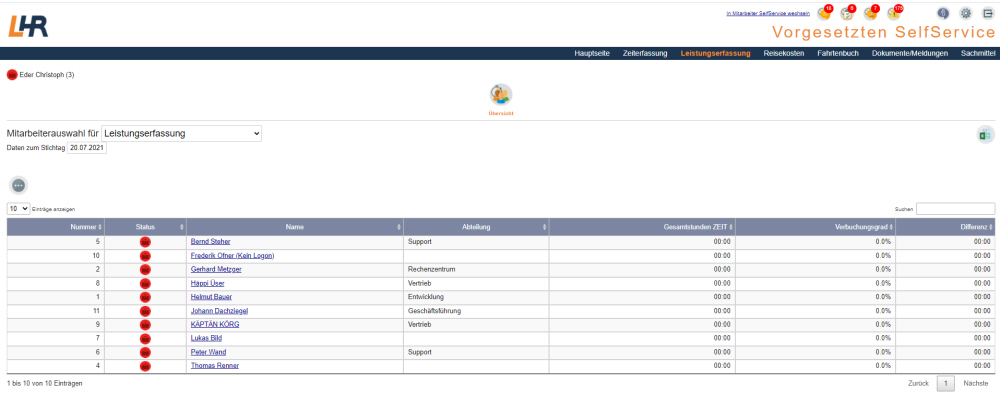This screenshot has height=394, width=1000.
Task: Click status icon in Johann Dachziegel row
Action: [x=145, y=311]
